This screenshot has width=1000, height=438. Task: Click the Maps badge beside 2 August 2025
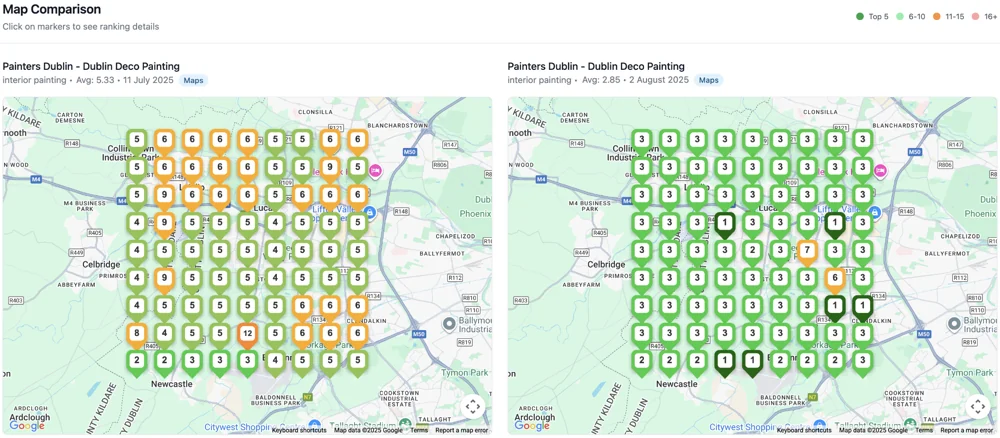click(708, 80)
